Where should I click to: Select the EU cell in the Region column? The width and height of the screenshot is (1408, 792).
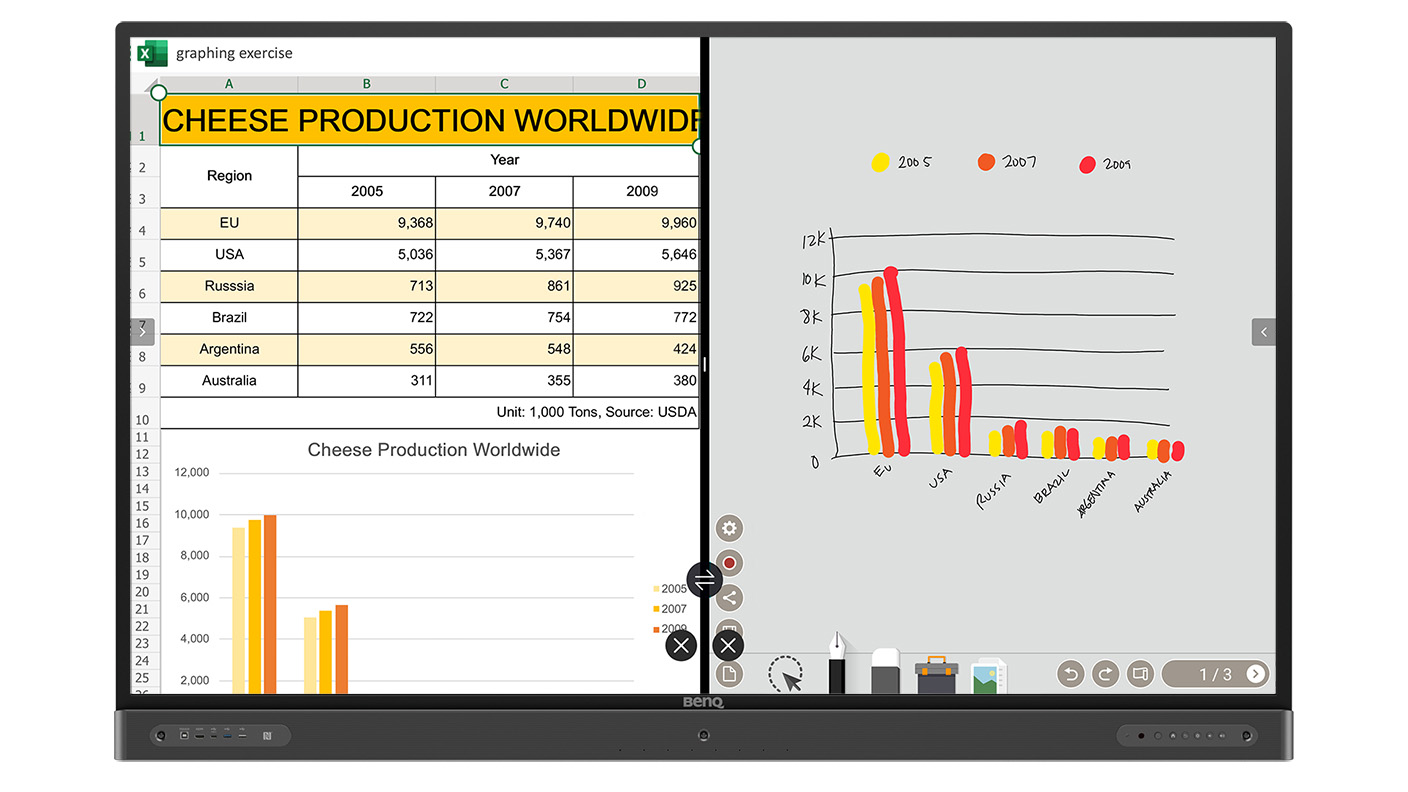[x=228, y=223]
